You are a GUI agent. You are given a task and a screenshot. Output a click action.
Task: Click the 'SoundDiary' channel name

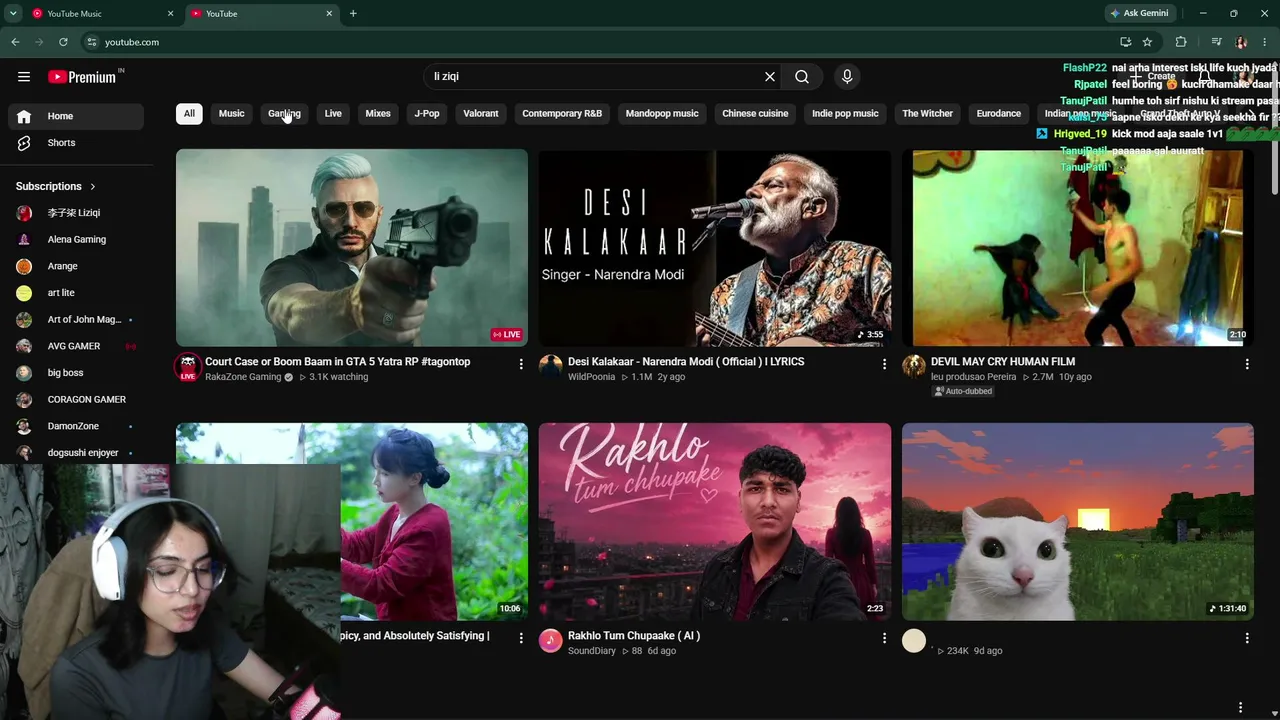(x=592, y=651)
